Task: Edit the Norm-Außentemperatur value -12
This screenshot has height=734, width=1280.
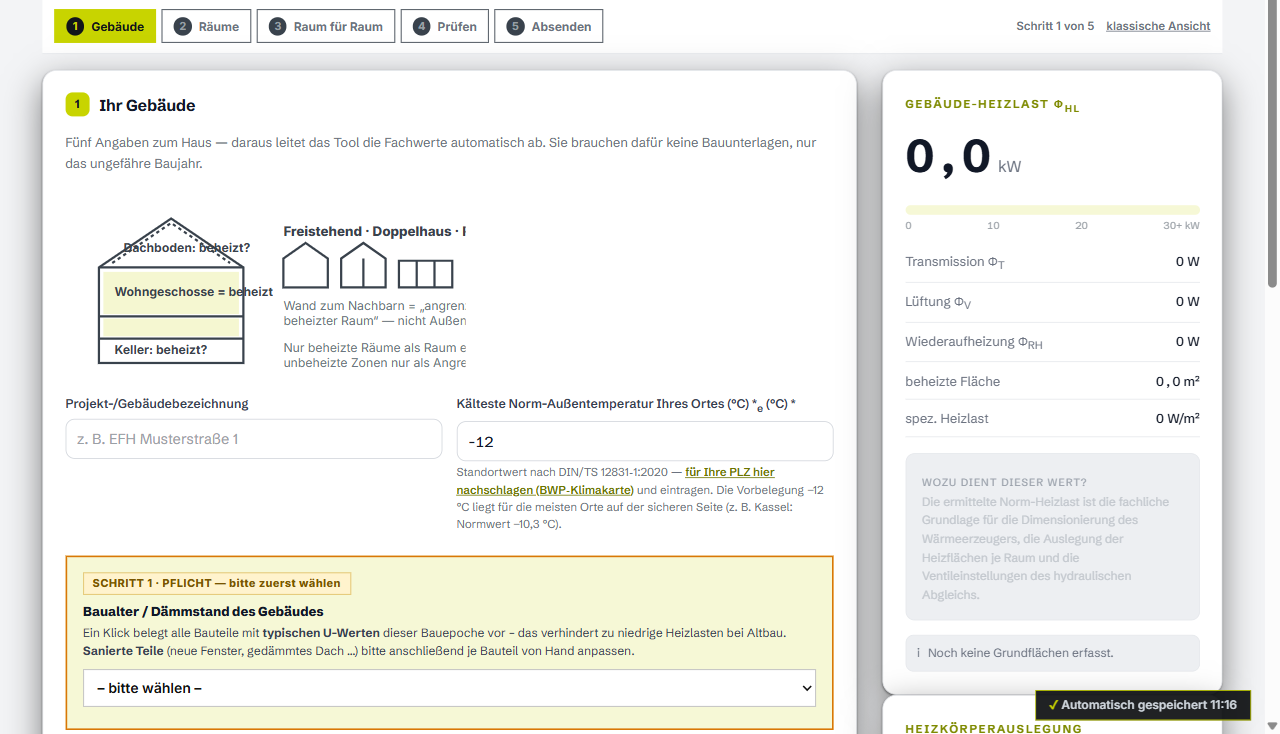Action: point(645,441)
